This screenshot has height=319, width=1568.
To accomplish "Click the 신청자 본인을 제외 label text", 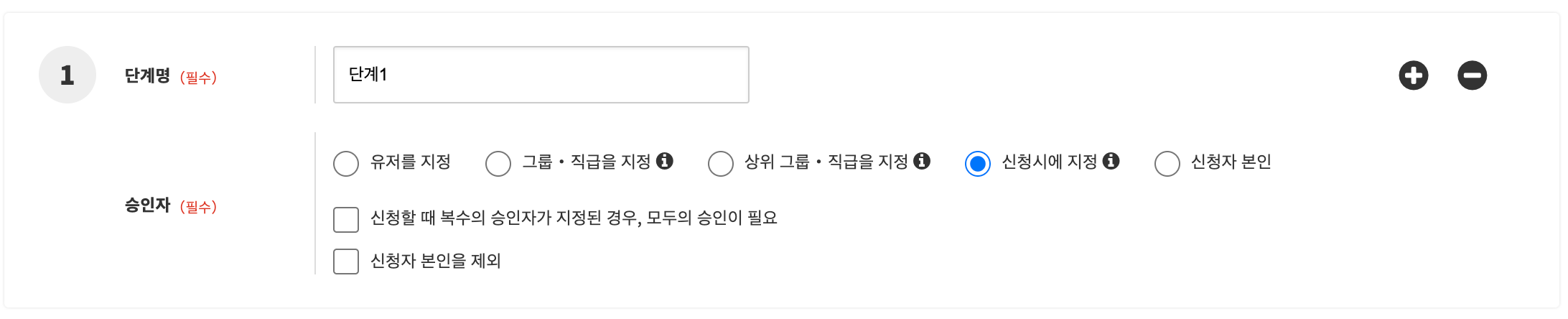I will pyautogui.click(x=435, y=261).
